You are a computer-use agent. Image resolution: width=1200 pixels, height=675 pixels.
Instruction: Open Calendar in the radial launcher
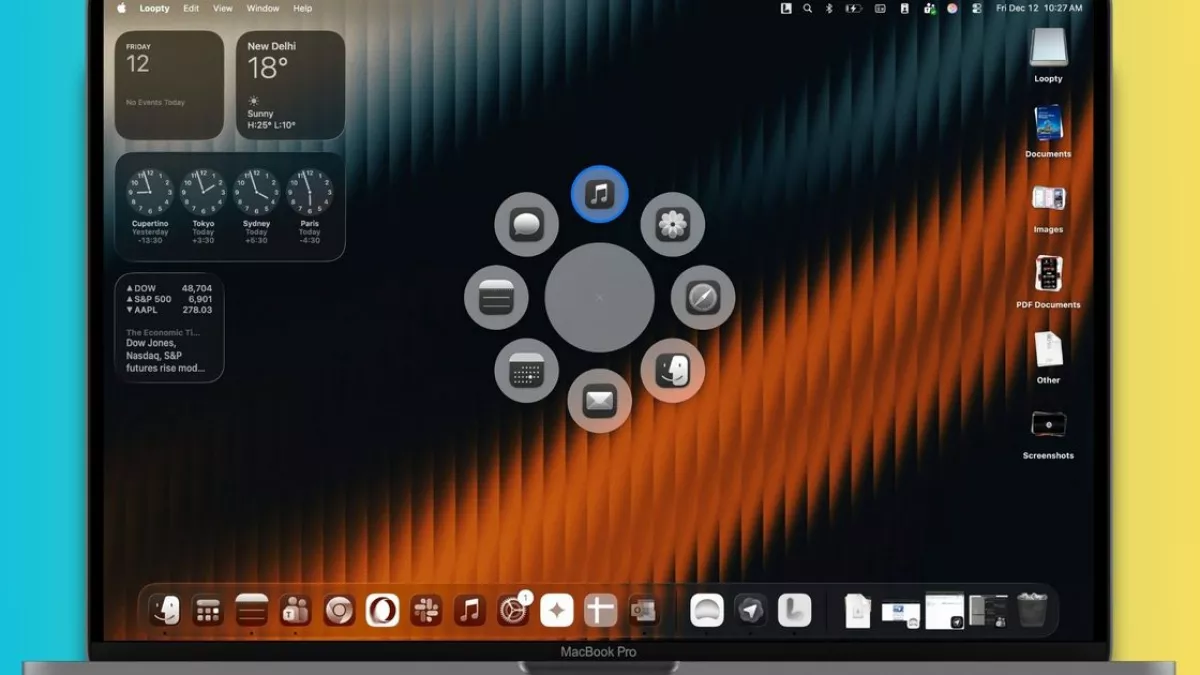(x=526, y=371)
